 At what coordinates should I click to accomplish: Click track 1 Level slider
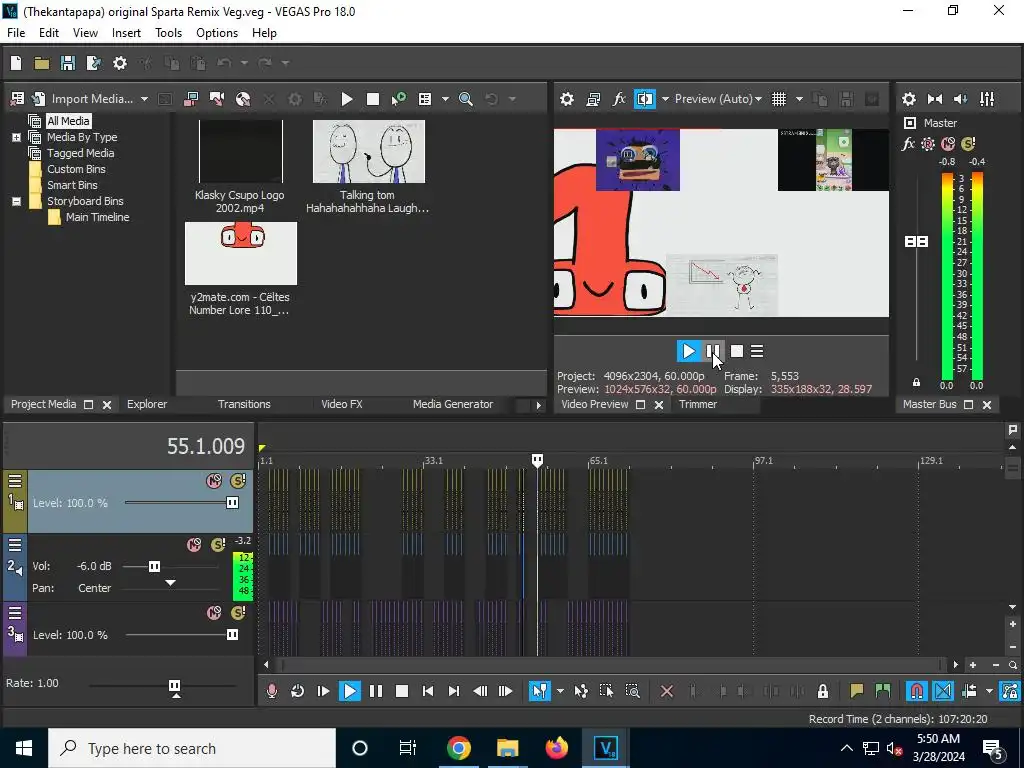(x=232, y=503)
